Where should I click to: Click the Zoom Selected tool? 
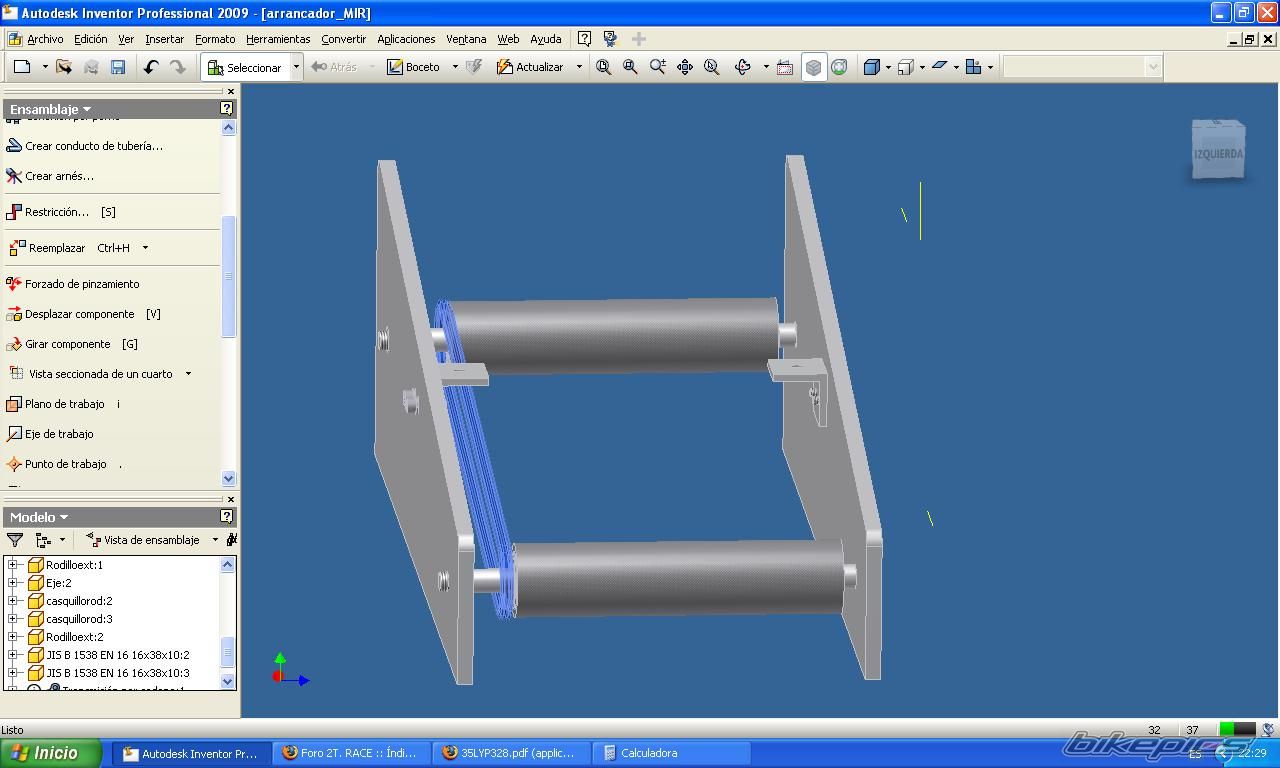[712, 67]
